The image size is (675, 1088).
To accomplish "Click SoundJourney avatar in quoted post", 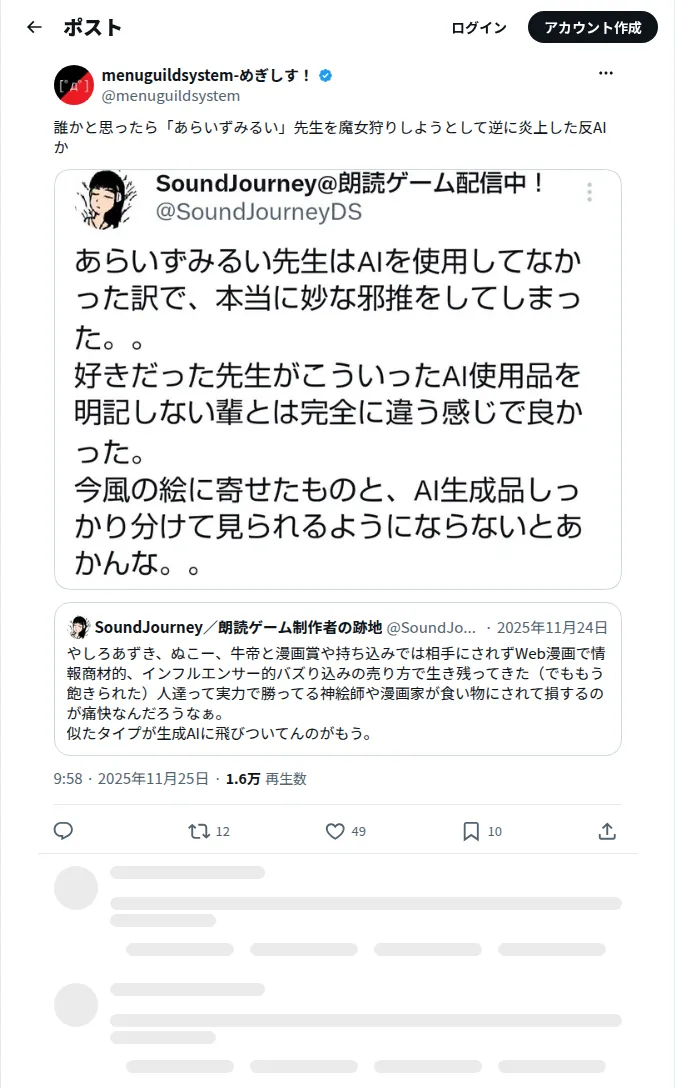I will (x=78, y=627).
